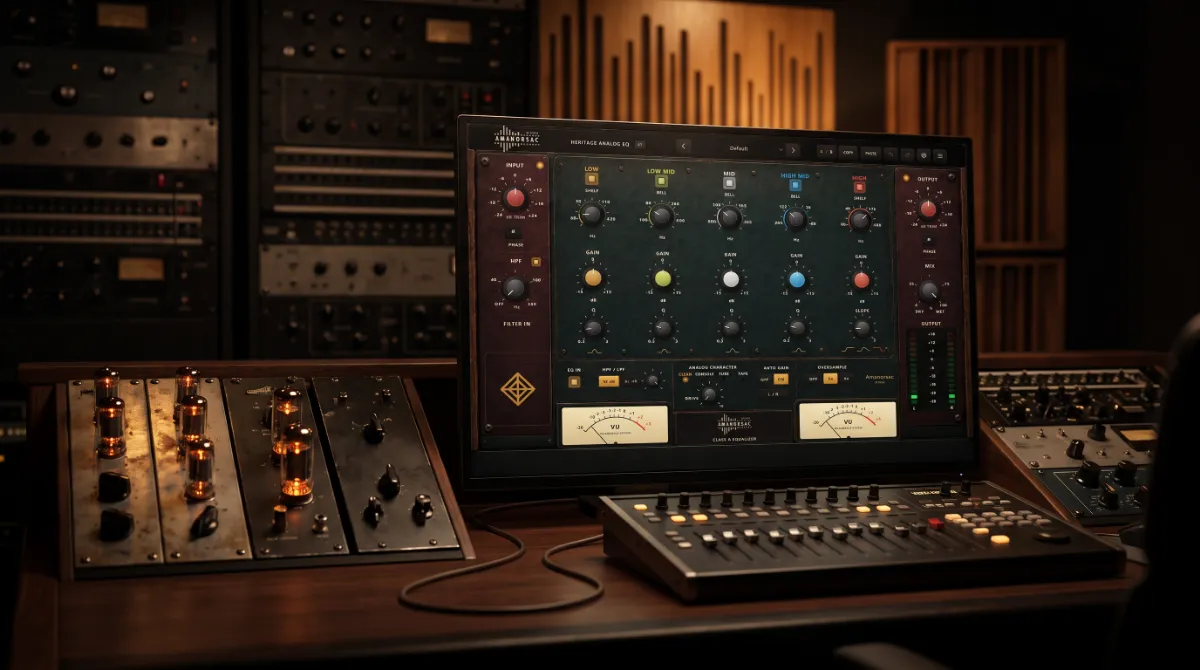Click the COPY button in the header
Screen dimensions: 1200x670
pyautogui.click(x=848, y=152)
